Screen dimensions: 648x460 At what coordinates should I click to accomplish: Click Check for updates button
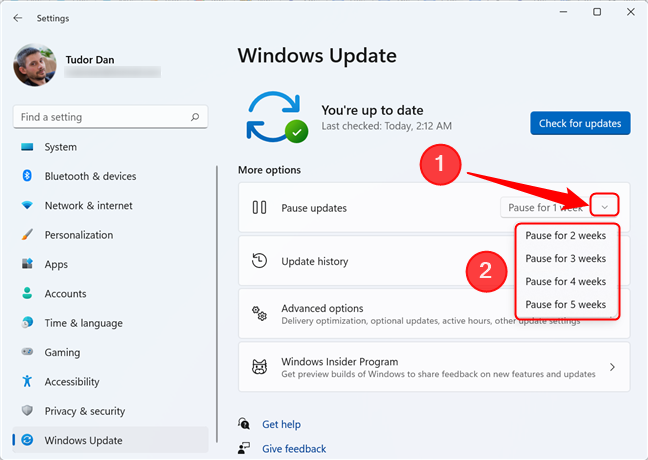pos(580,123)
